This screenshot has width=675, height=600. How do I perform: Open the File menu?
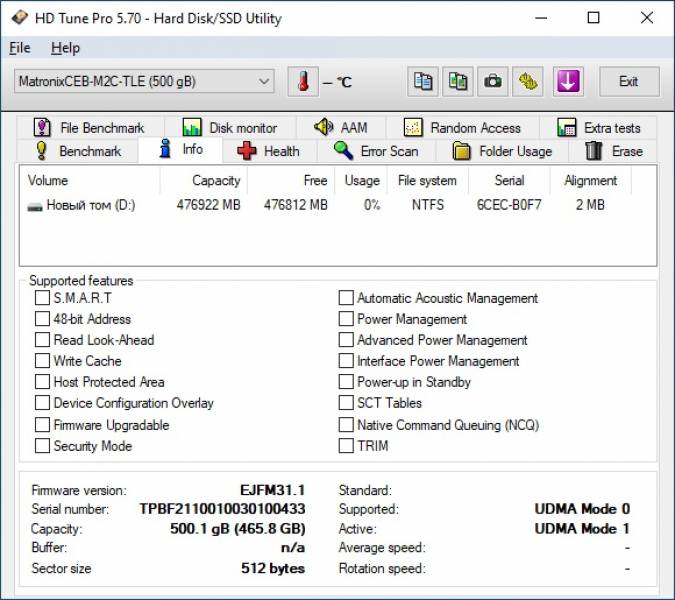coord(20,48)
